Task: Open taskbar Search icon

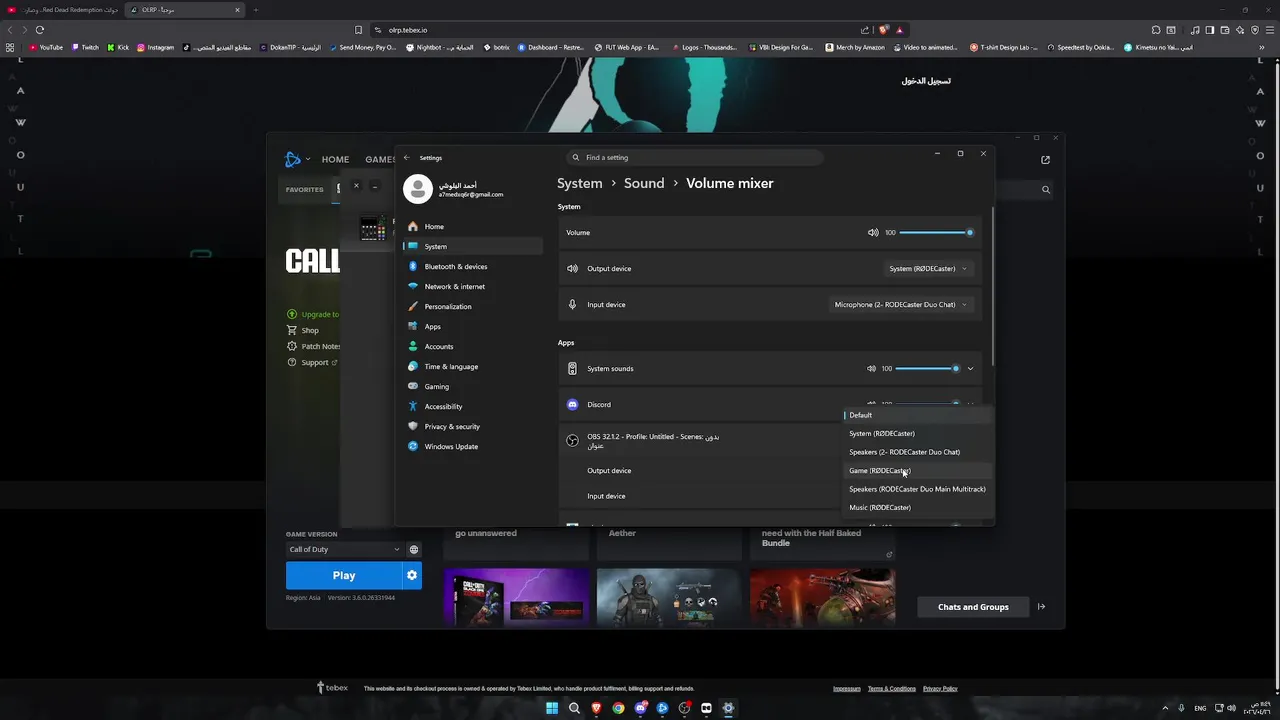Action: (574, 708)
